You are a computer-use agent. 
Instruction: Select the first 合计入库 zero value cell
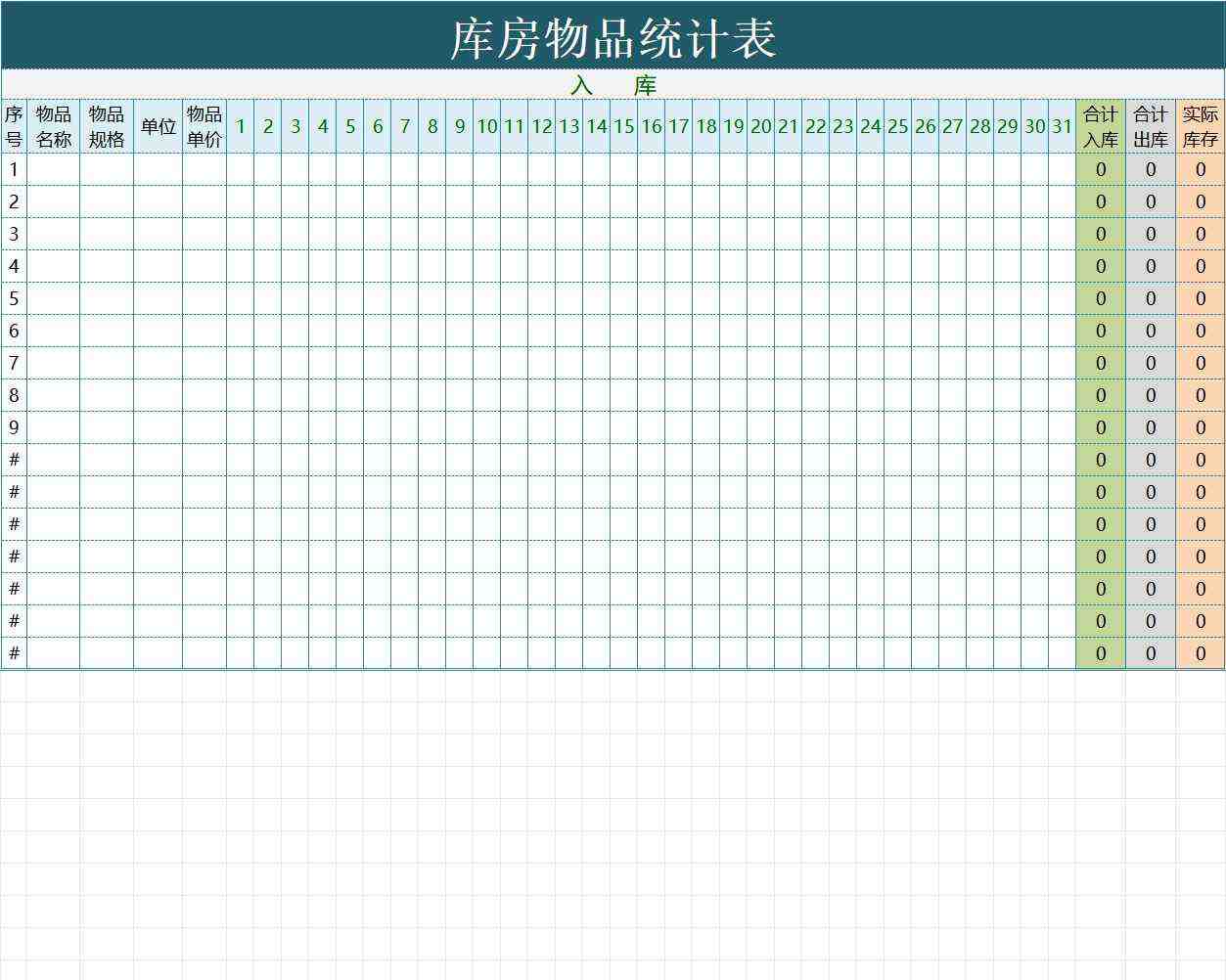1100,168
